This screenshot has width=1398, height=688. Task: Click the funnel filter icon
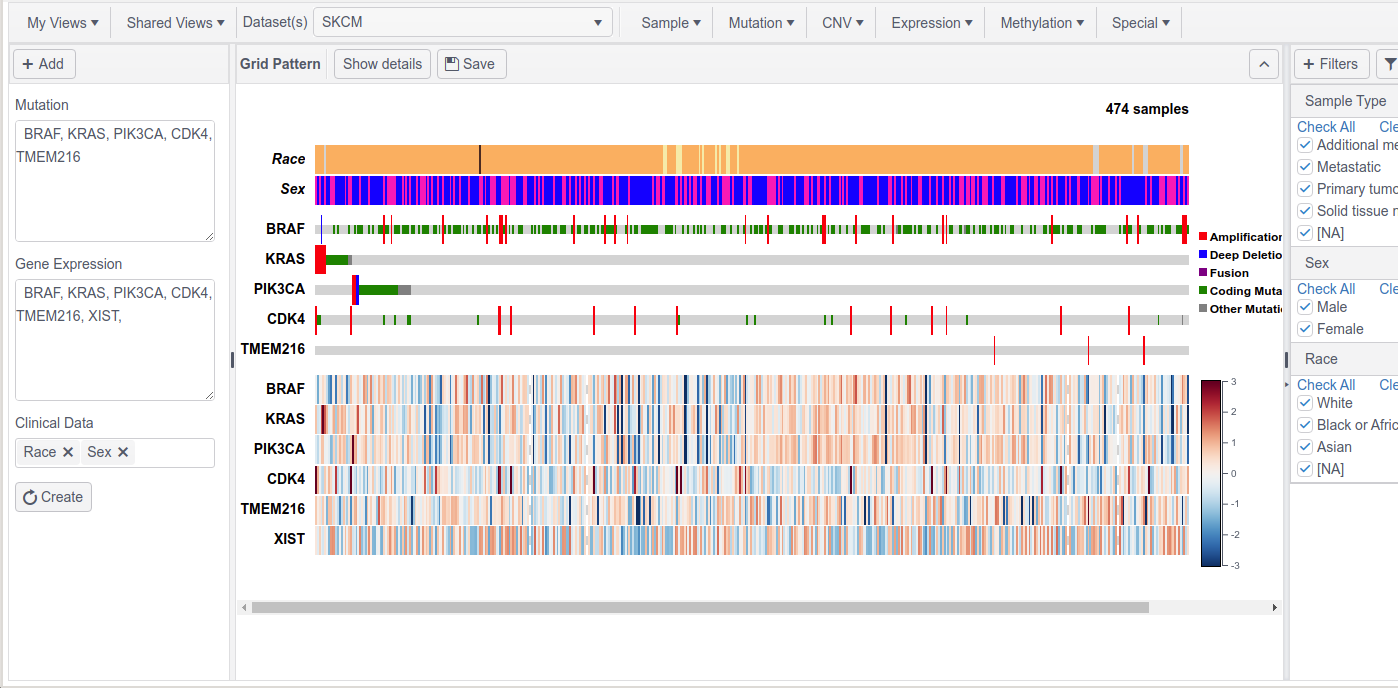(x=1389, y=64)
